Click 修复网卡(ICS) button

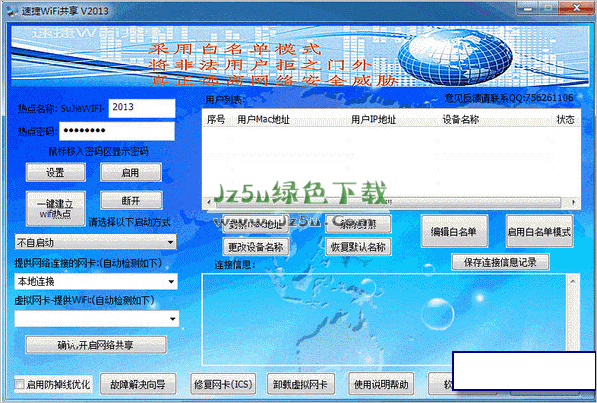coord(223,384)
